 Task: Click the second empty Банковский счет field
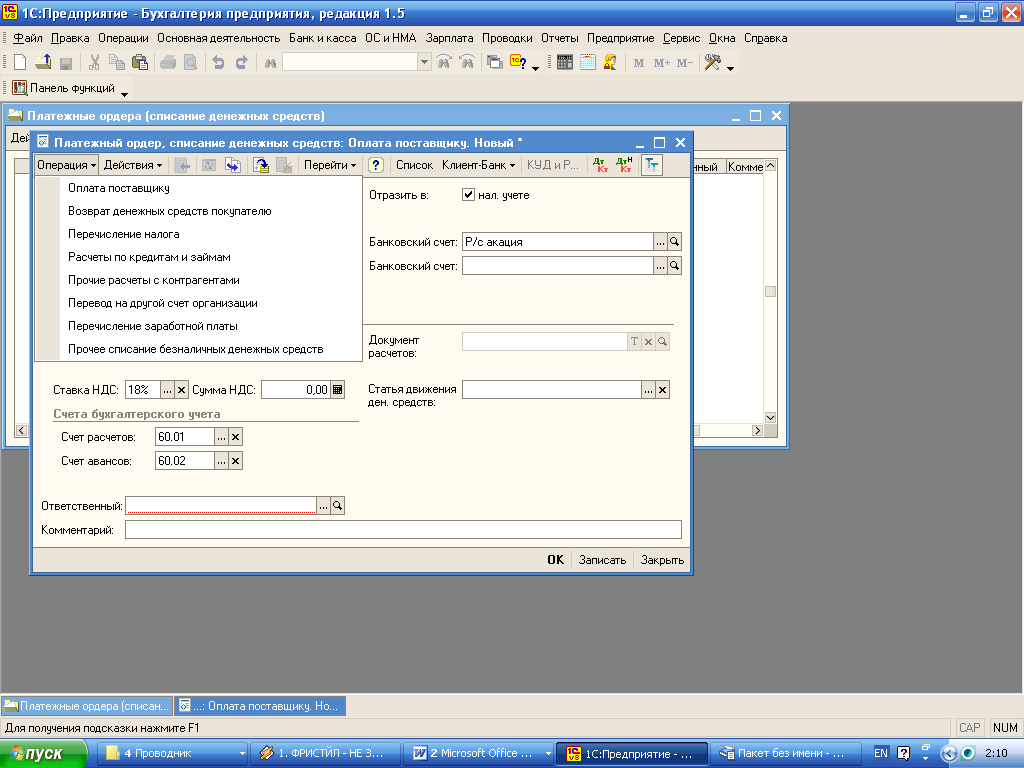(x=558, y=266)
